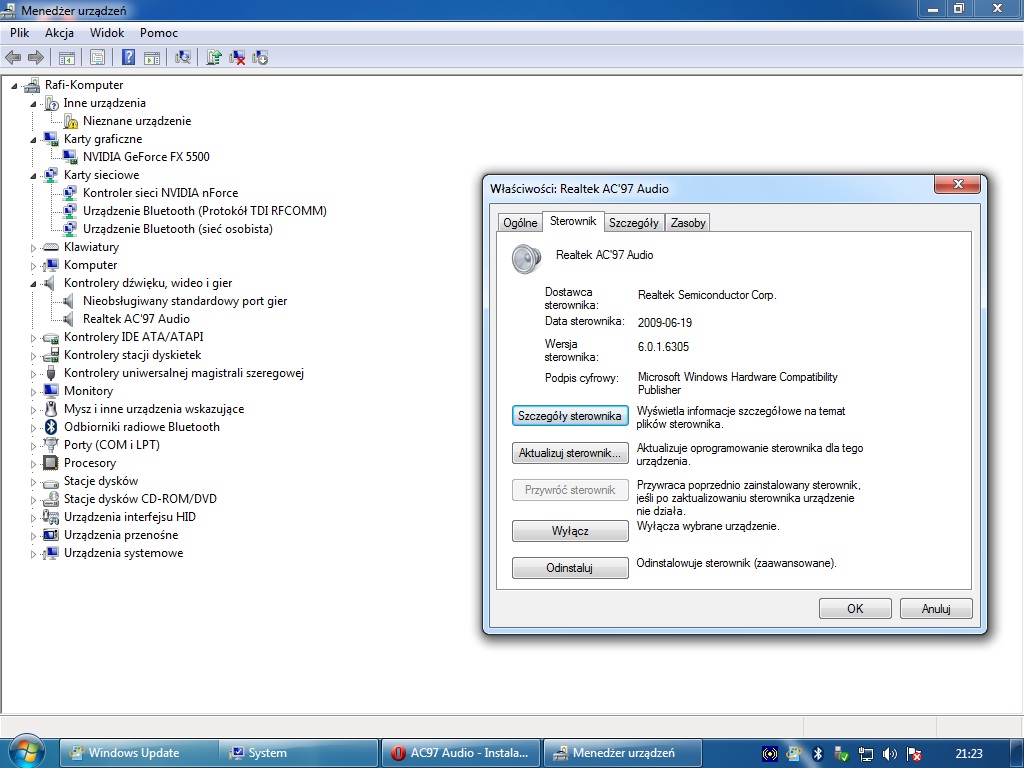Click Update driver software toolbar icon
This screenshot has height=768, width=1024.
pyautogui.click(x=214, y=57)
